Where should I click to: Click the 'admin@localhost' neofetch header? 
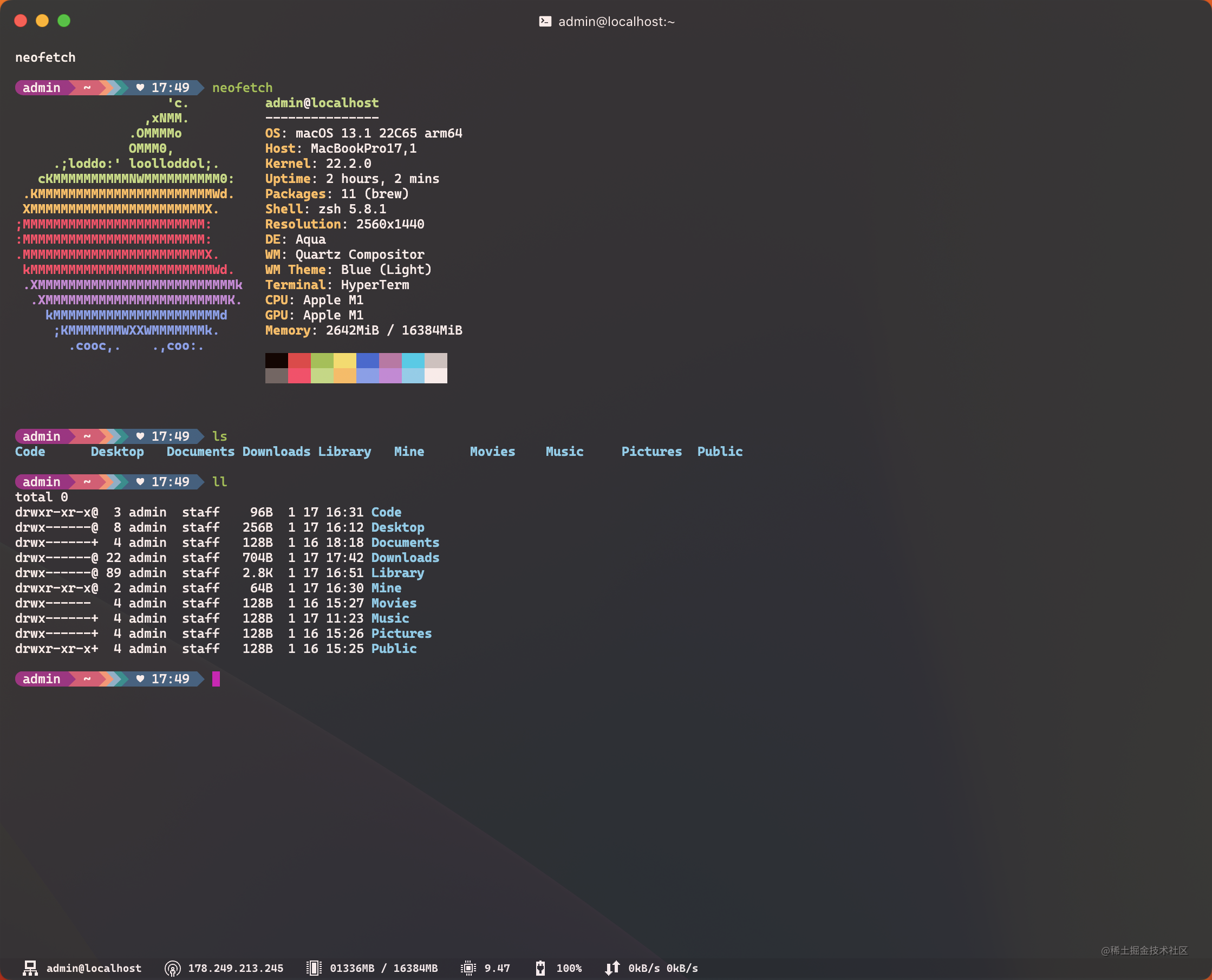322,103
